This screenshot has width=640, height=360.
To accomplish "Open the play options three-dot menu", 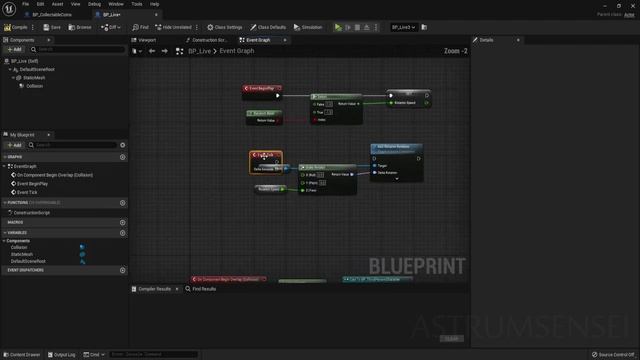I will coord(376,27).
